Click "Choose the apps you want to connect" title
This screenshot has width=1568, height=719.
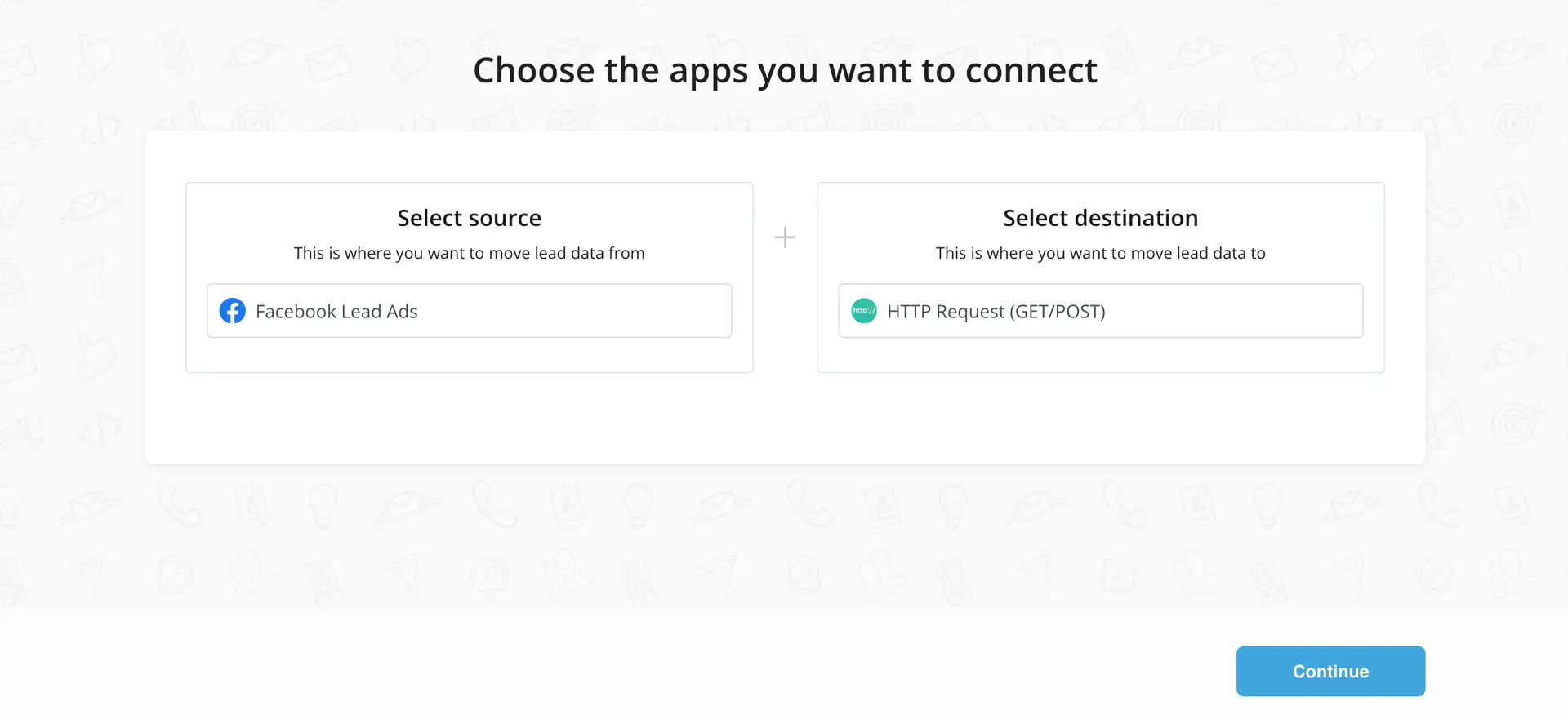pos(785,70)
